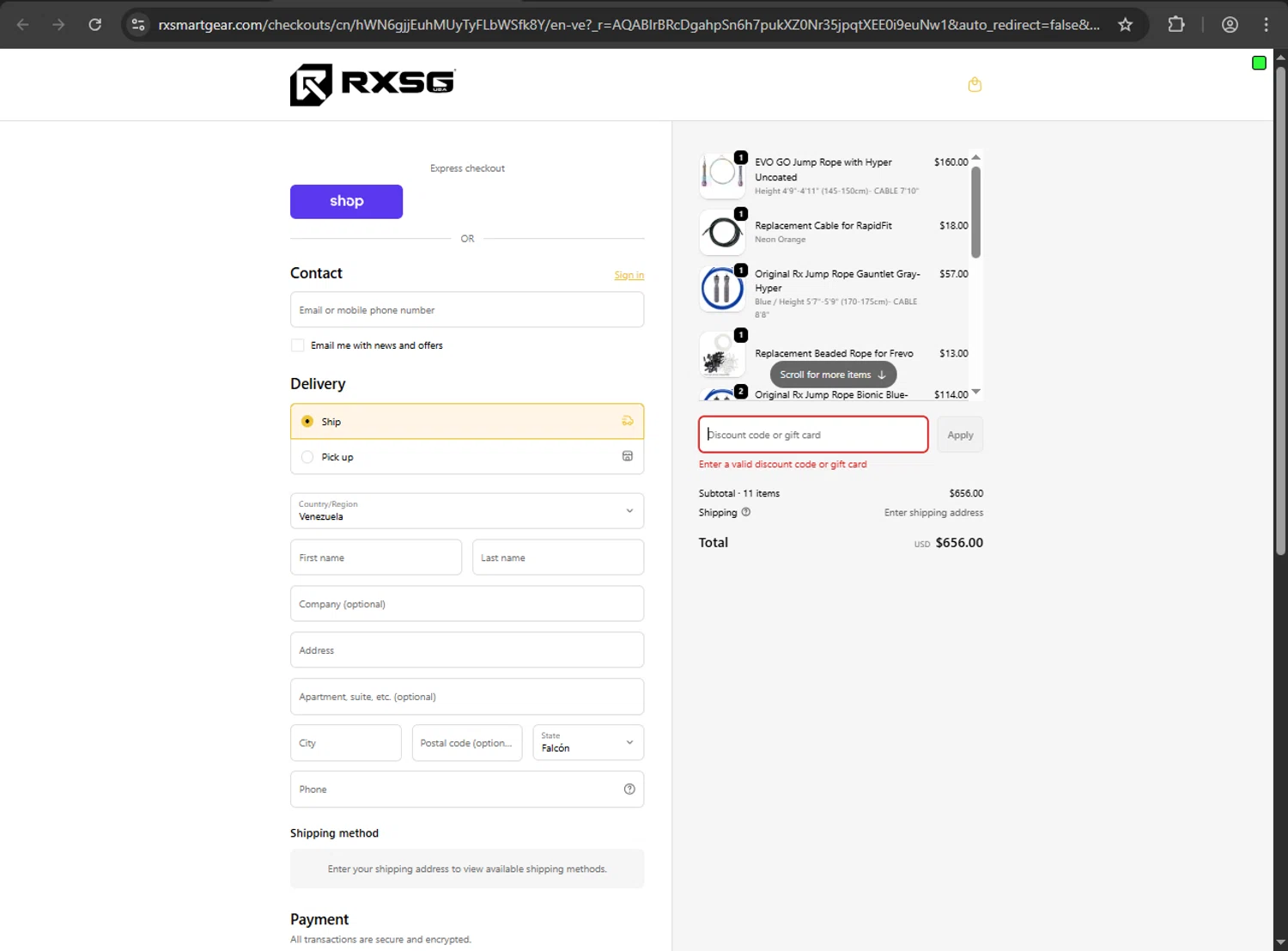Focus the Email or mobile phone number field
The width and height of the screenshot is (1288, 951).
[467, 310]
